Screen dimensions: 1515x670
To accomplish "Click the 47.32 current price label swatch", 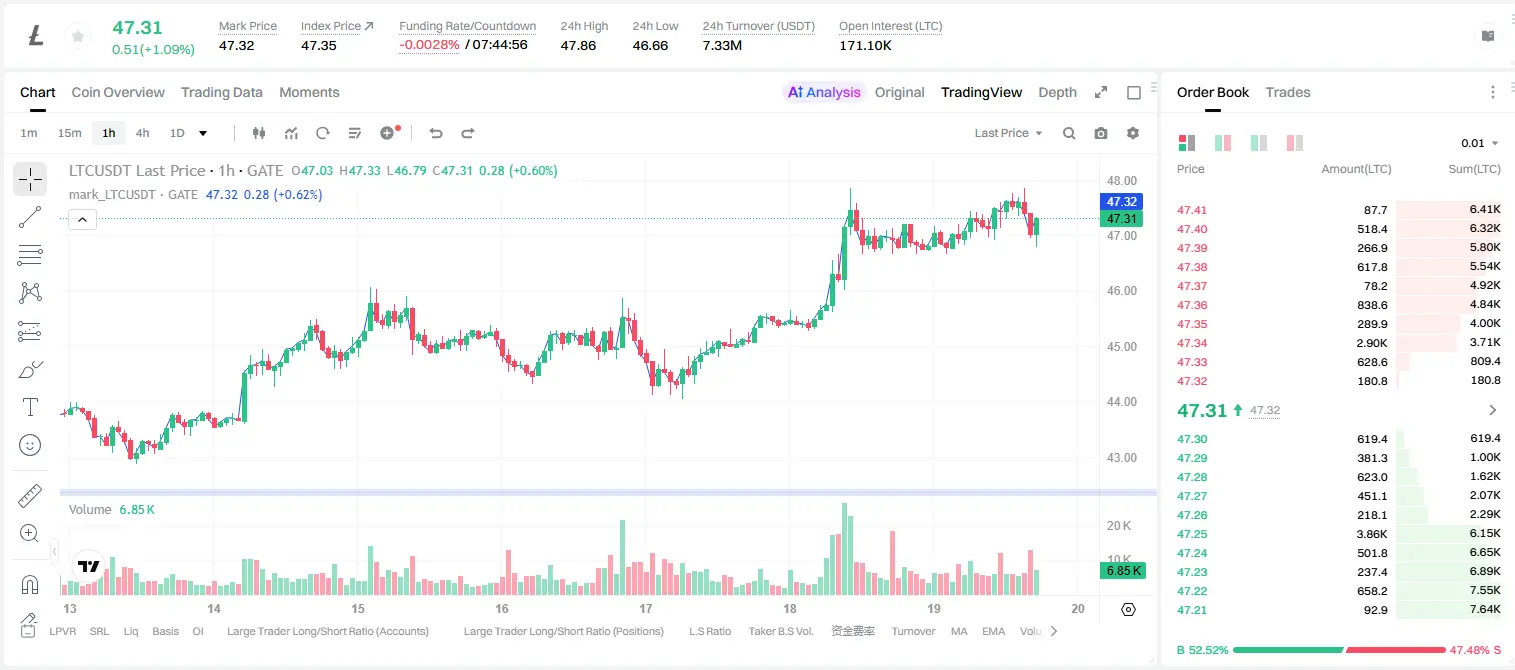I will click(1121, 202).
